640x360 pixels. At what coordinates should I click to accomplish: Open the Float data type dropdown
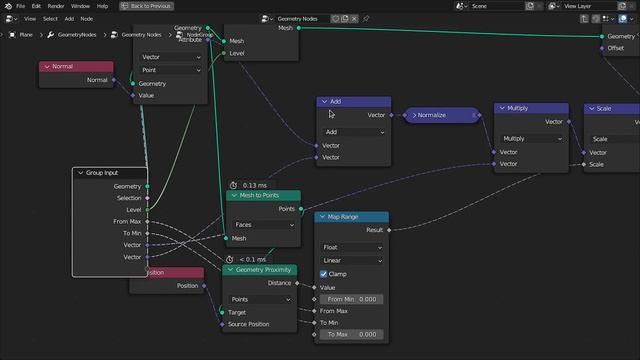coord(351,247)
